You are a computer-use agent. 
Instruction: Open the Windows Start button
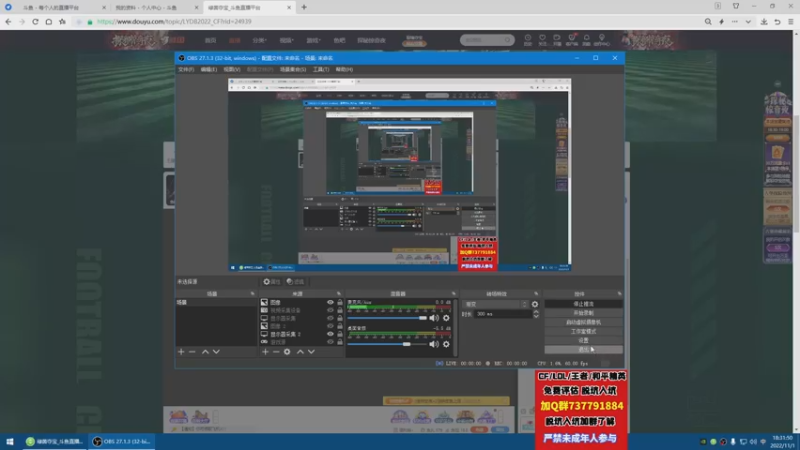(x=10, y=441)
